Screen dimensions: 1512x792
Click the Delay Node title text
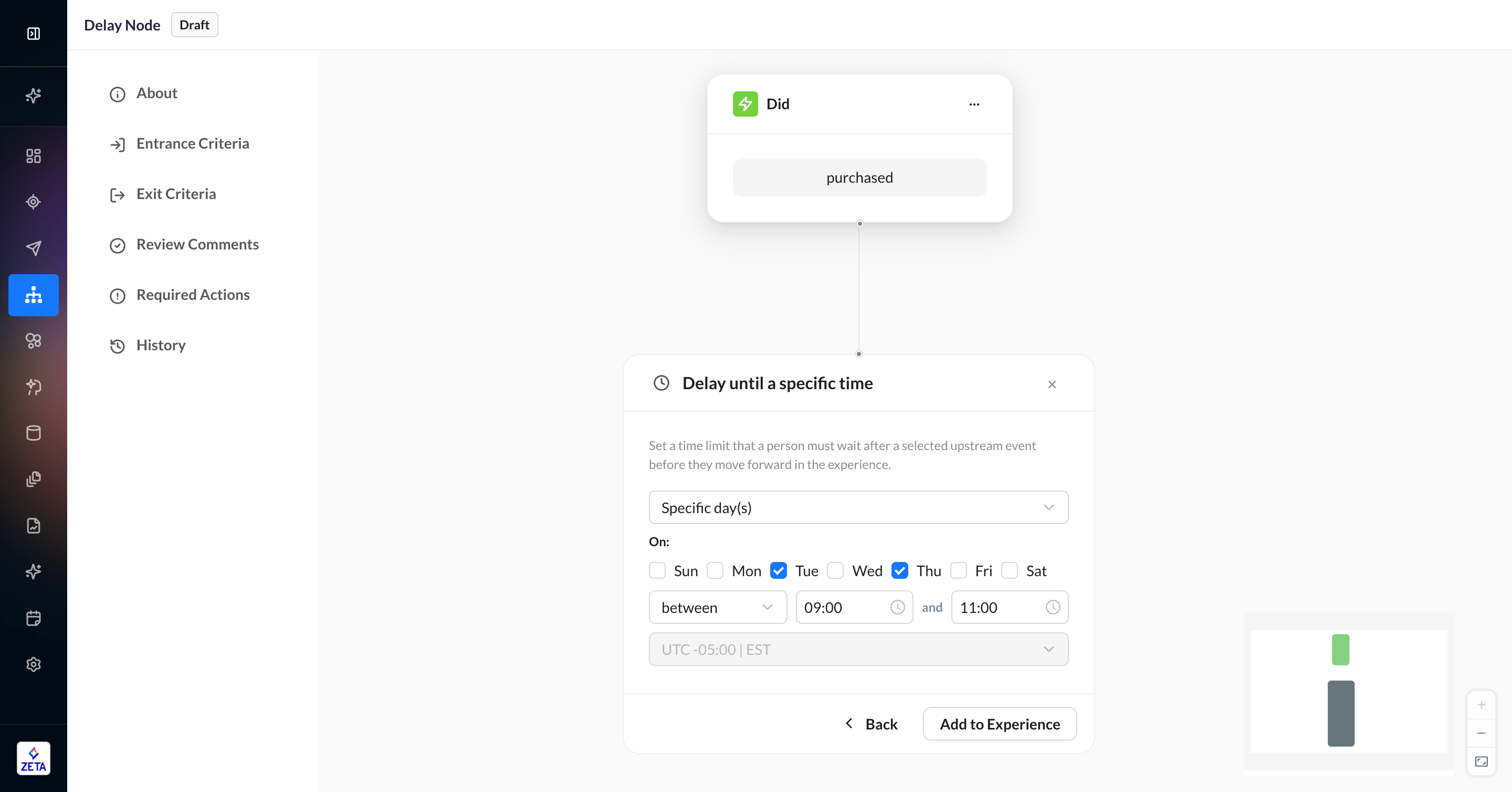(x=122, y=25)
